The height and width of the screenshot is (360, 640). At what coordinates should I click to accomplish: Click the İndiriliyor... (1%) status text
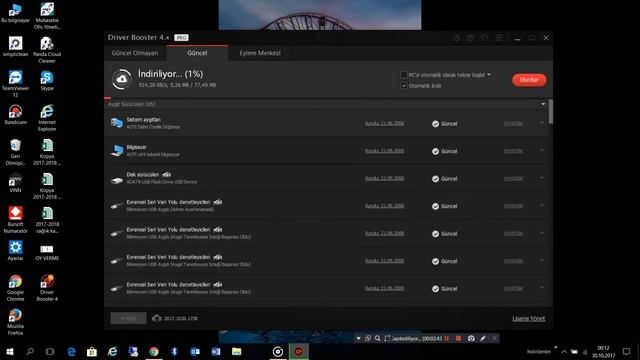(170, 74)
